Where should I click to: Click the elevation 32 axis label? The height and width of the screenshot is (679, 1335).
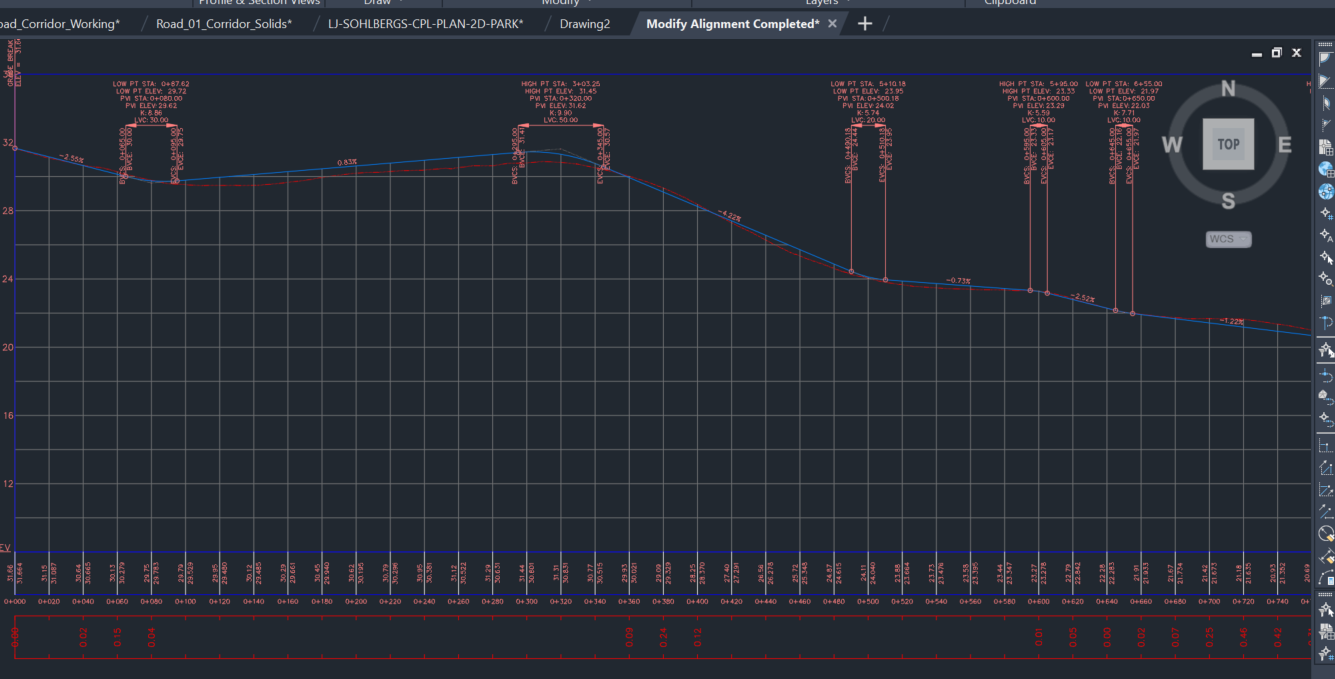(x=9, y=143)
